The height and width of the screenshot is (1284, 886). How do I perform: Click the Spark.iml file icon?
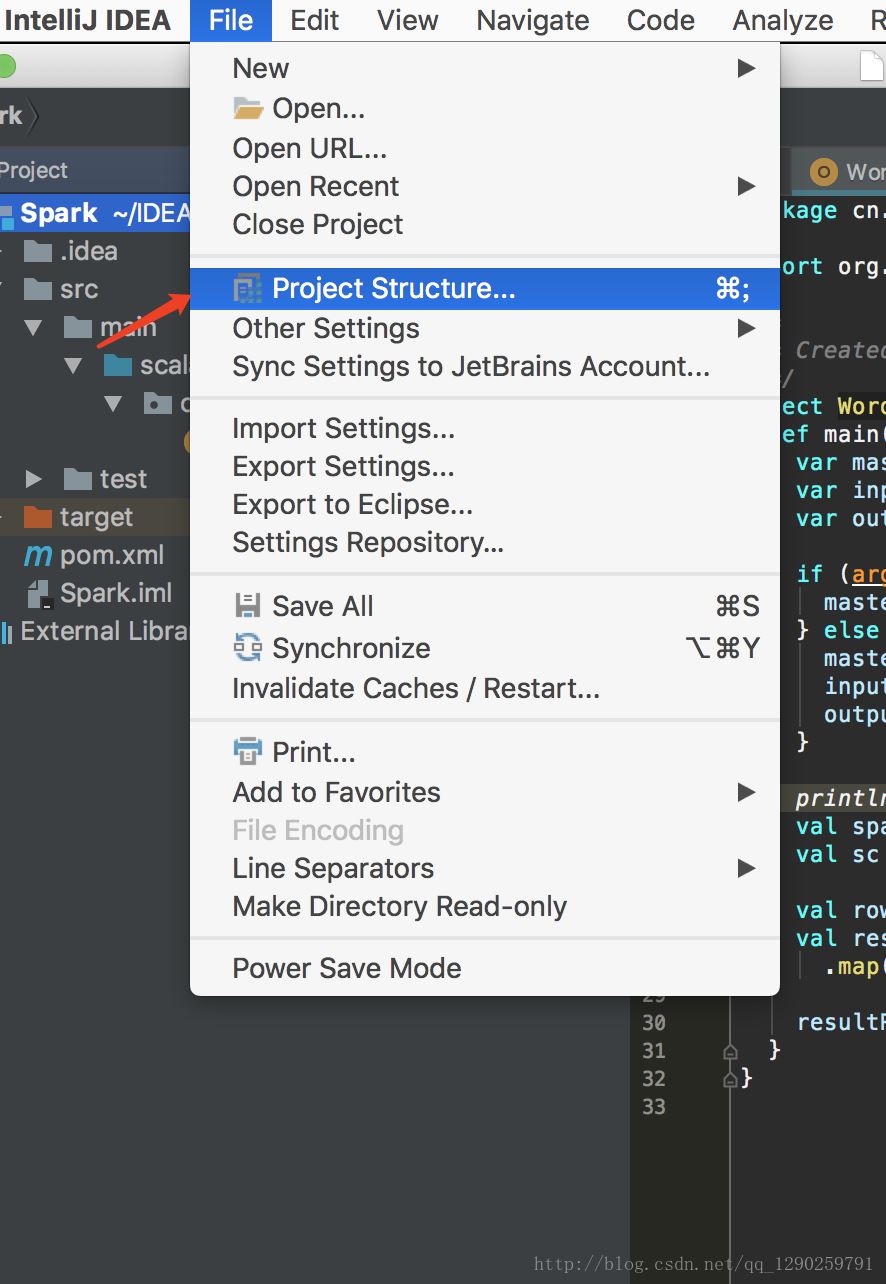(39, 594)
